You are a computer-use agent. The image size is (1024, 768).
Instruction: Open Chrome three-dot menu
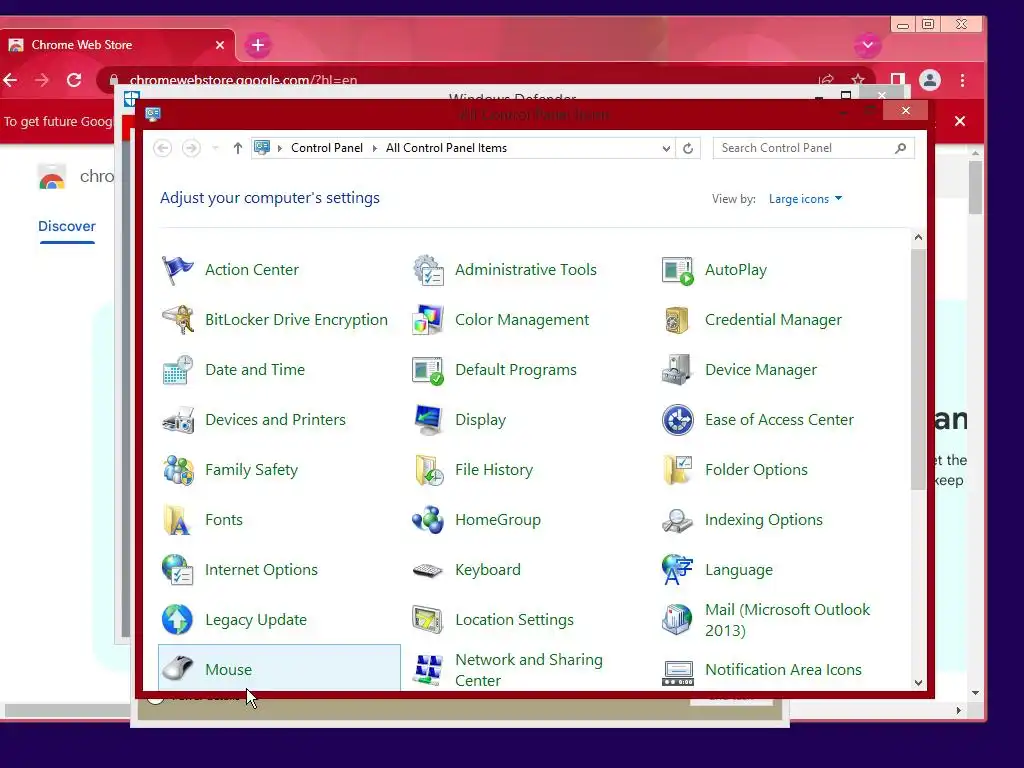click(963, 80)
